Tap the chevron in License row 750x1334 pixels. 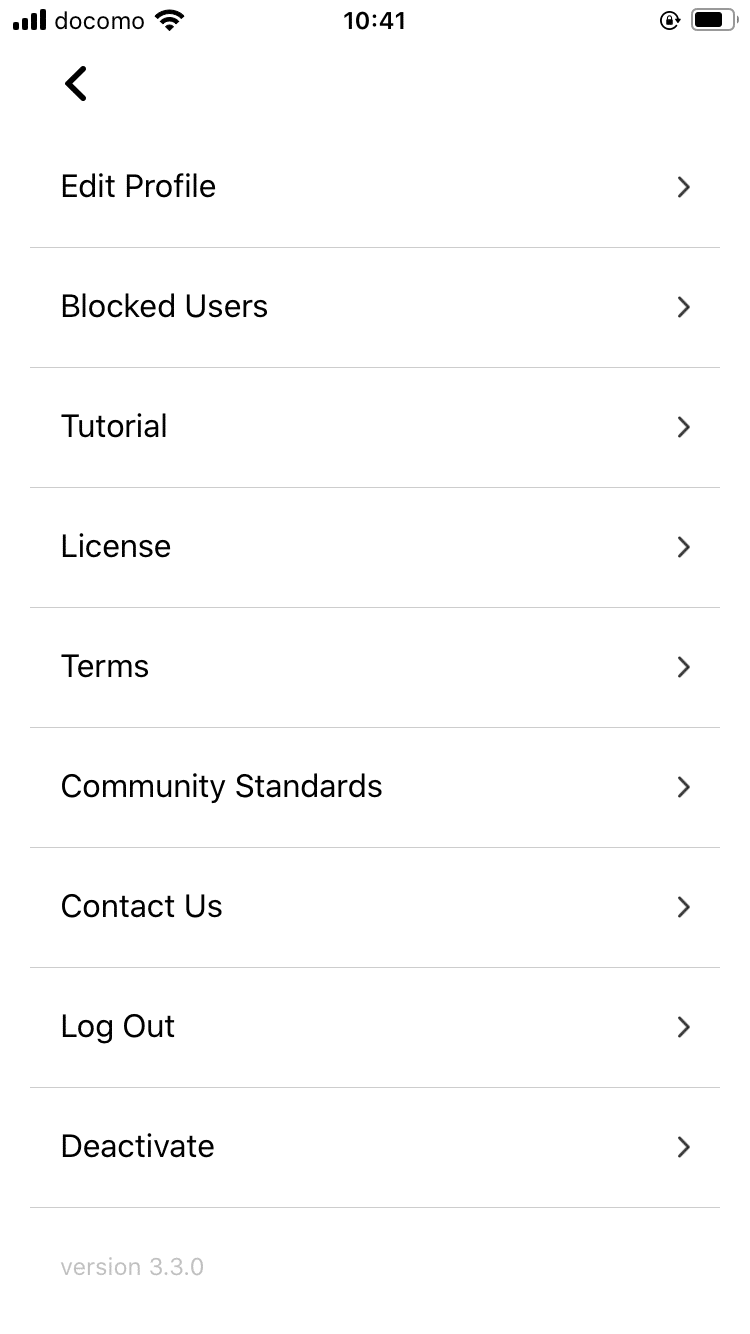click(684, 547)
